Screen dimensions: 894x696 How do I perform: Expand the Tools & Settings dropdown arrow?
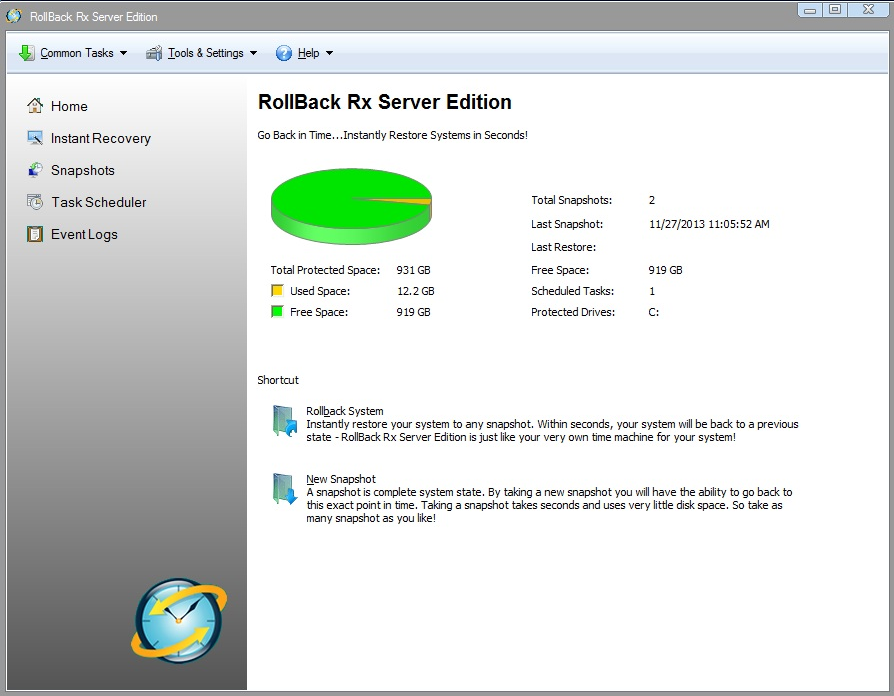254,53
